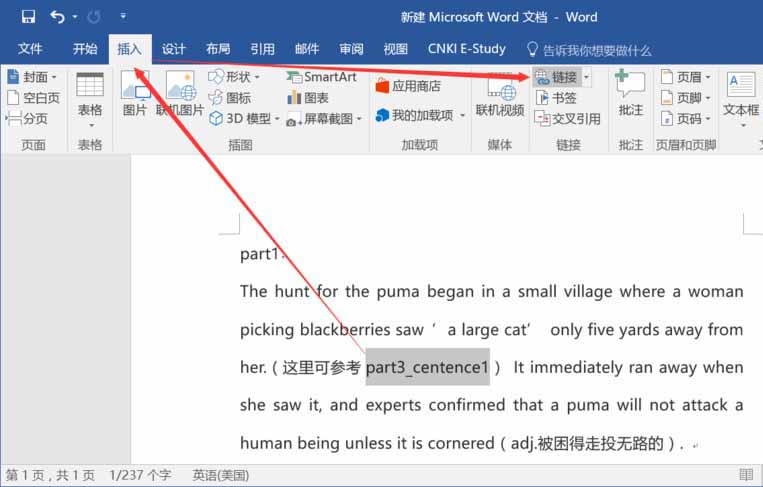Viewport: 763px width, 487px height.
Task: Open the undo history dropdown arrow
Action: pyautogui.click(x=75, y=17)
